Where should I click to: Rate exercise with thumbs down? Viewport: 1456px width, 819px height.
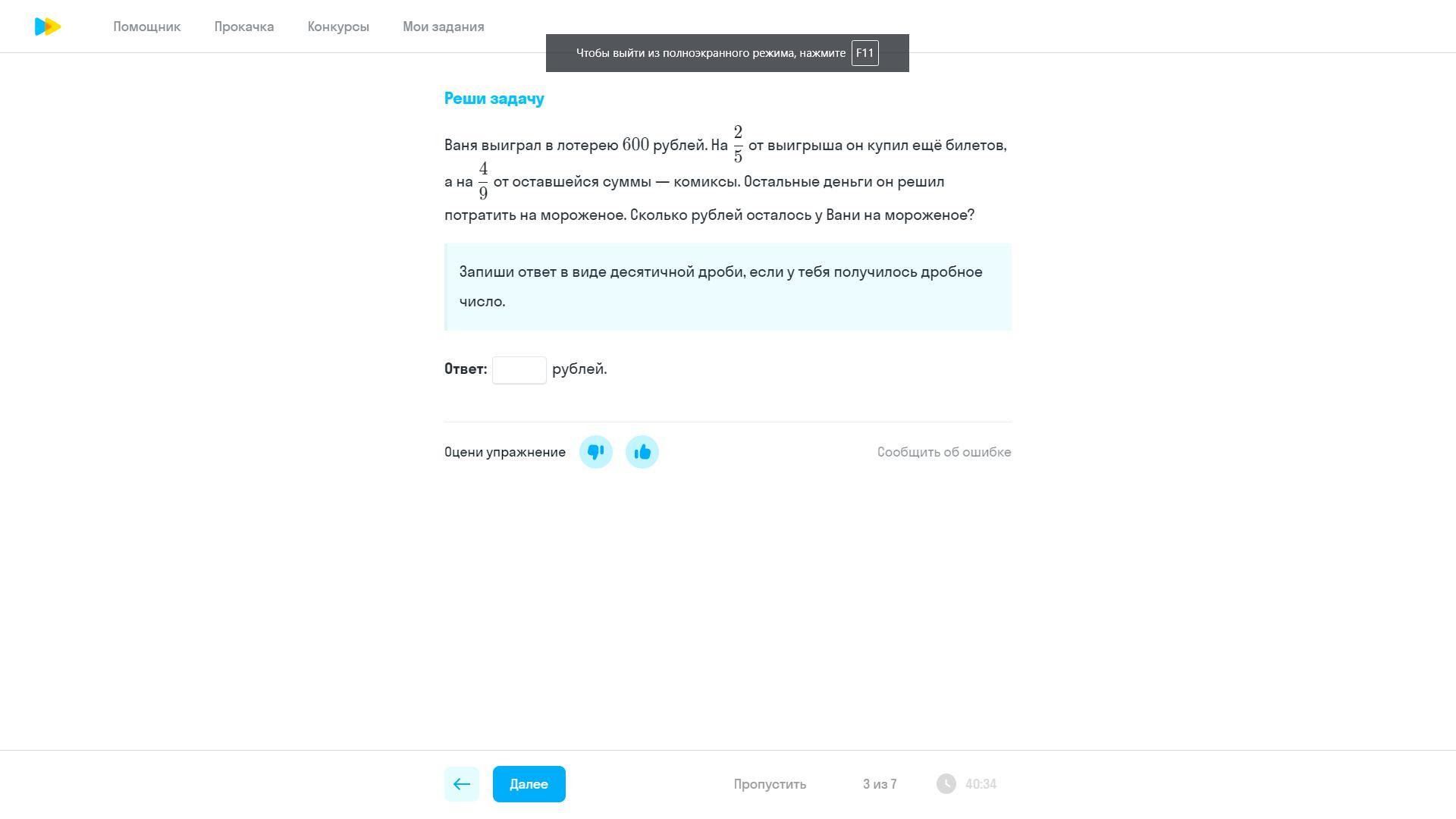click(x=596, y=452)
